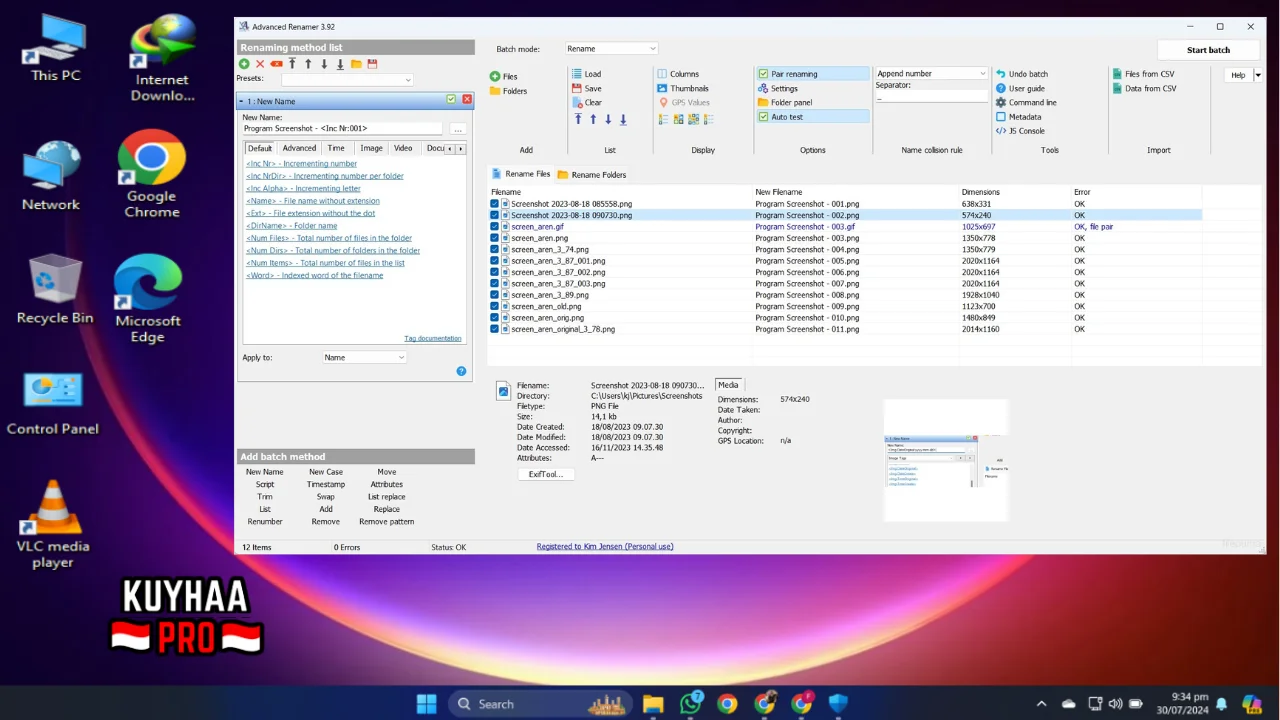Click the Start batch button
1280x720 pixels.
[1208, 50]
